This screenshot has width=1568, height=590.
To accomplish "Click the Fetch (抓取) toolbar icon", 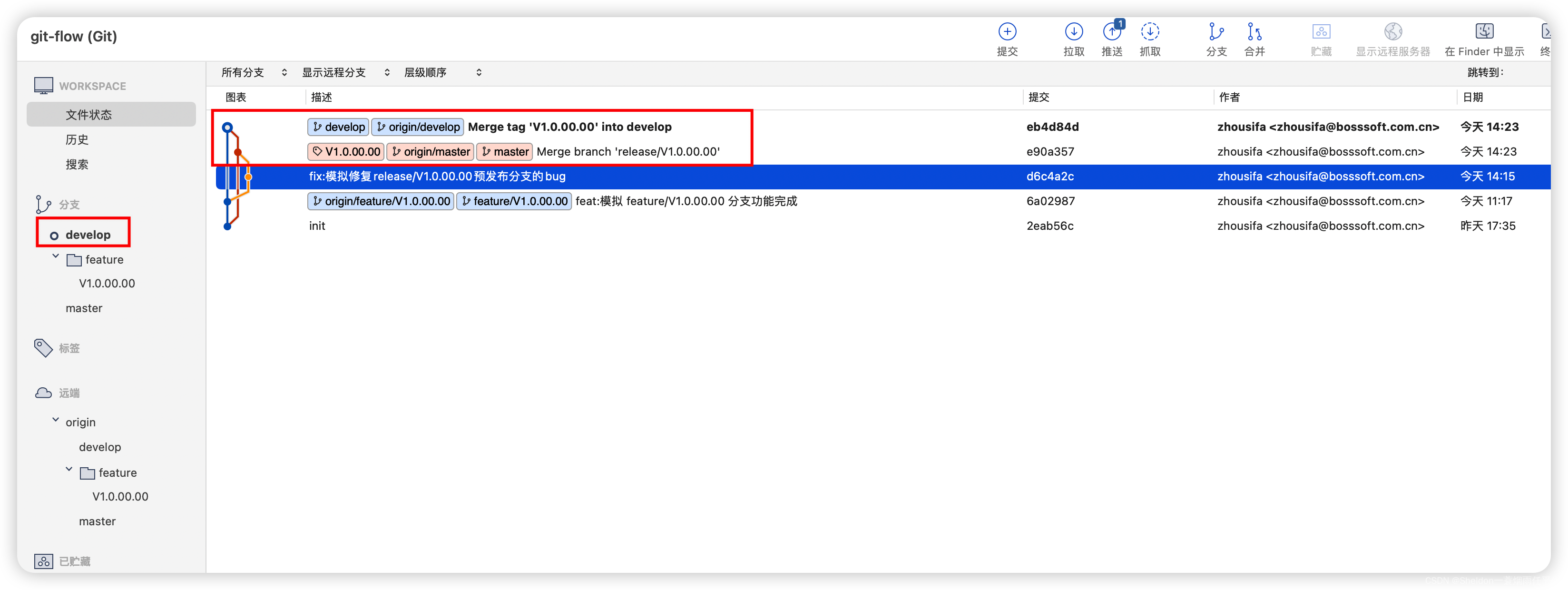I will [1149, 32].
